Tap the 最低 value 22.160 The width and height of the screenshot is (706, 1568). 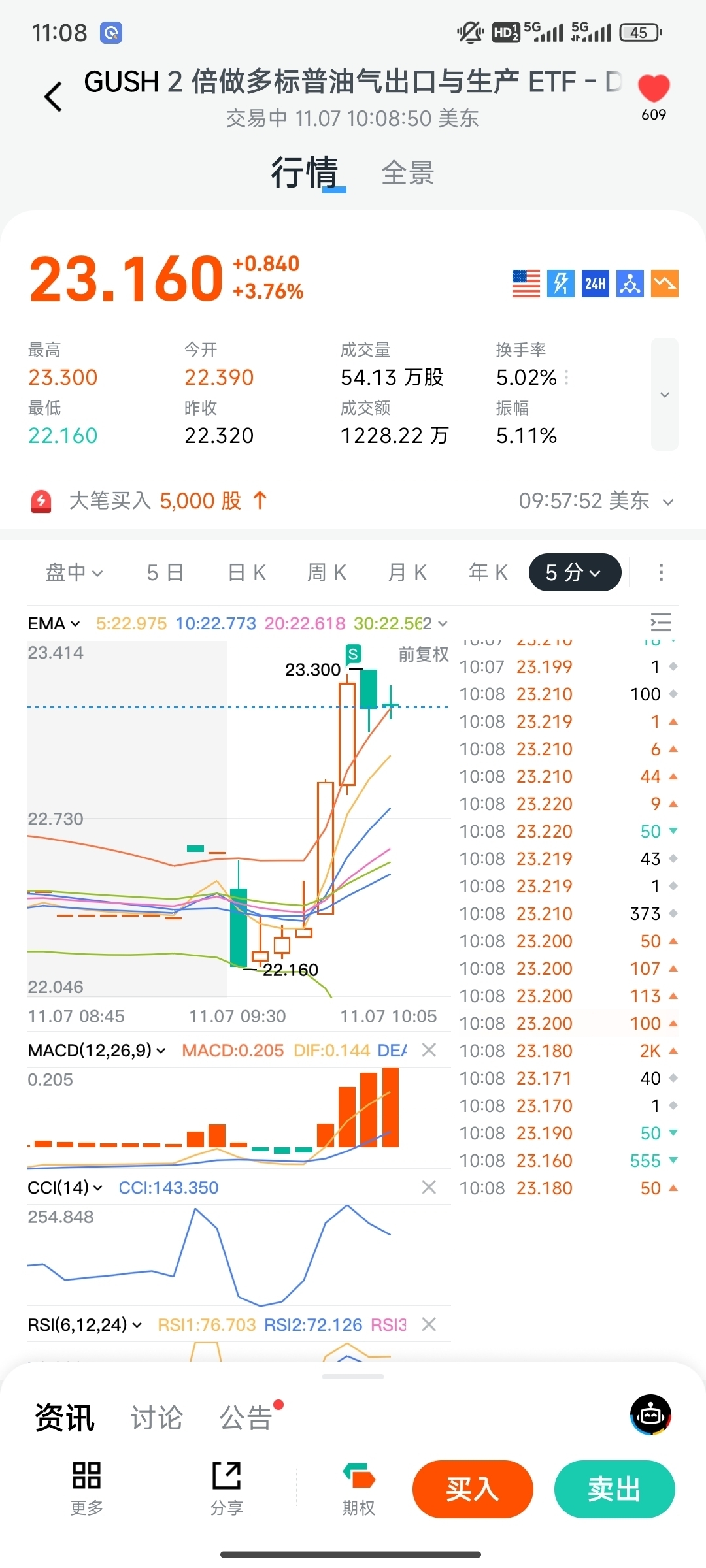pyautogui.click(x=63, y=436)
